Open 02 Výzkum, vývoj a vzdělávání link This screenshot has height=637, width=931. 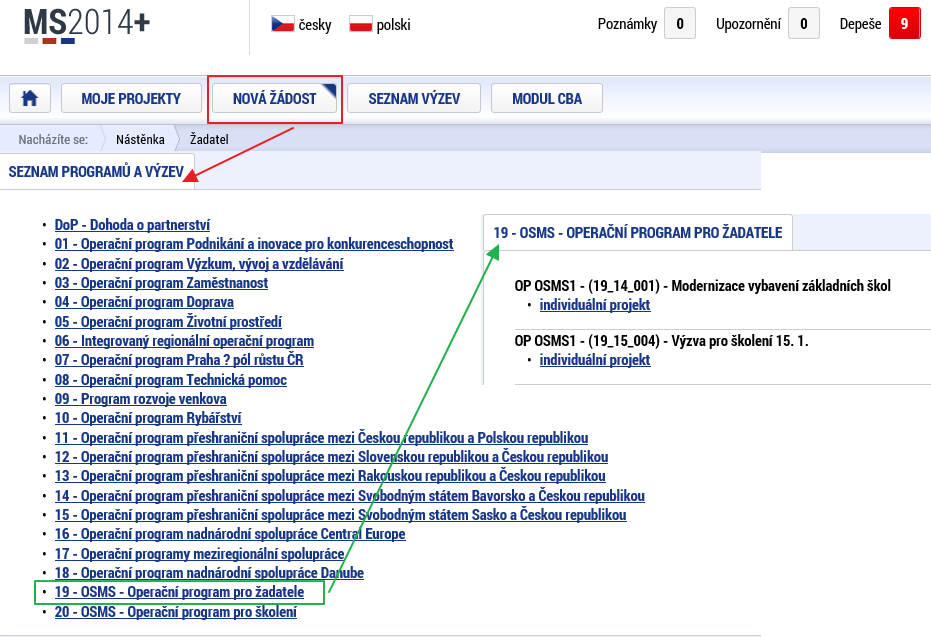[x=199, y=264]
